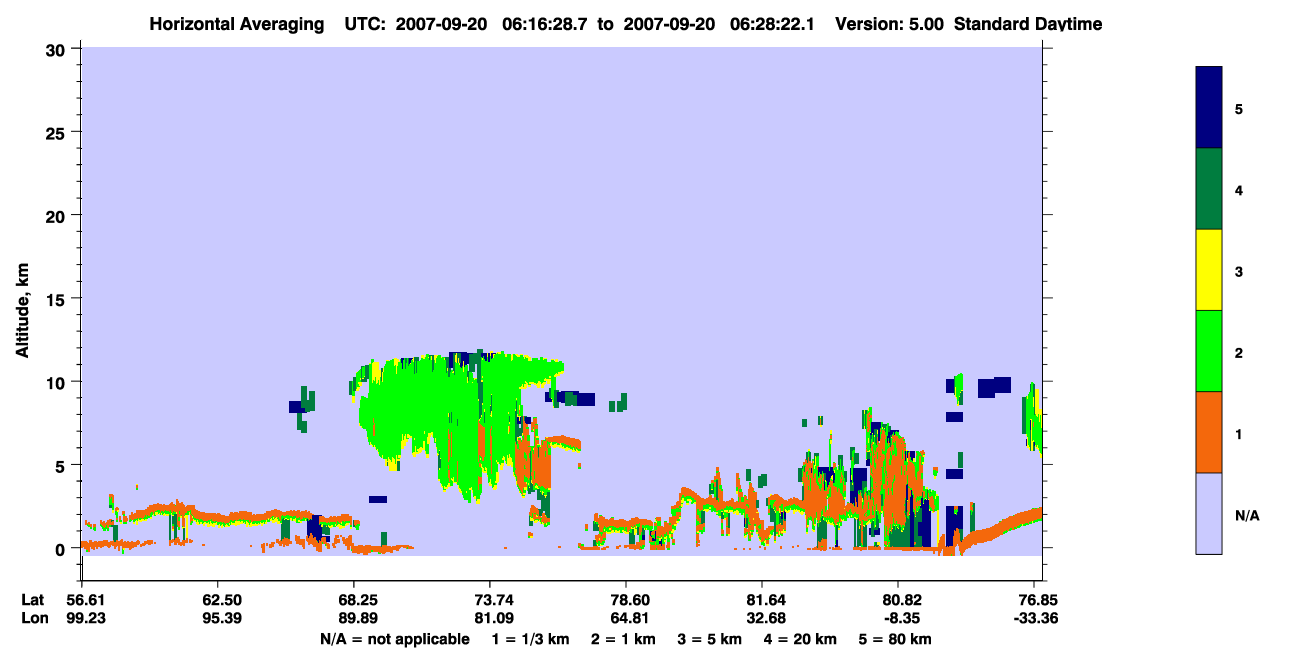This screenshot has height=667, width=1300.
Task: Click the 'Lat' row label
Action: [x=32, y=599]
